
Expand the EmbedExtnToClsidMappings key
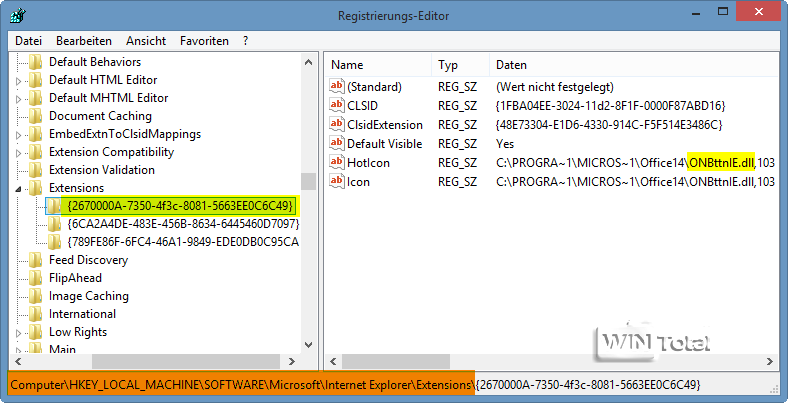coord(19,135)
